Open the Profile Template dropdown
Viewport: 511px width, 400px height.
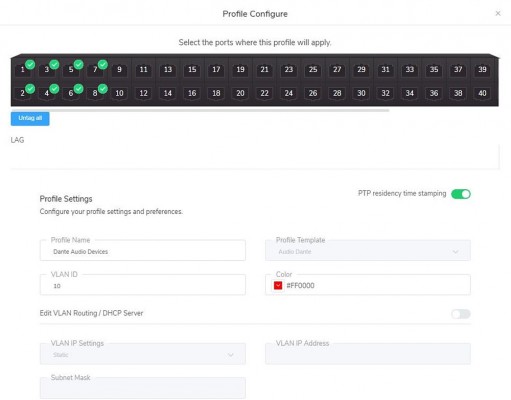[368, 250]
